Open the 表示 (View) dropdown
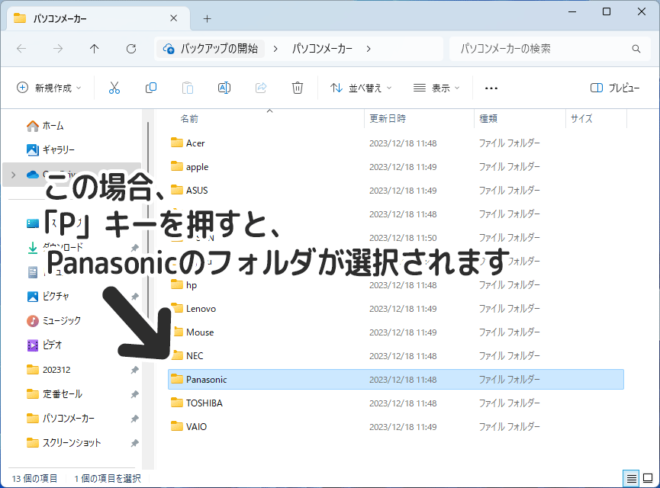The image size is (660, 488). 436,88
